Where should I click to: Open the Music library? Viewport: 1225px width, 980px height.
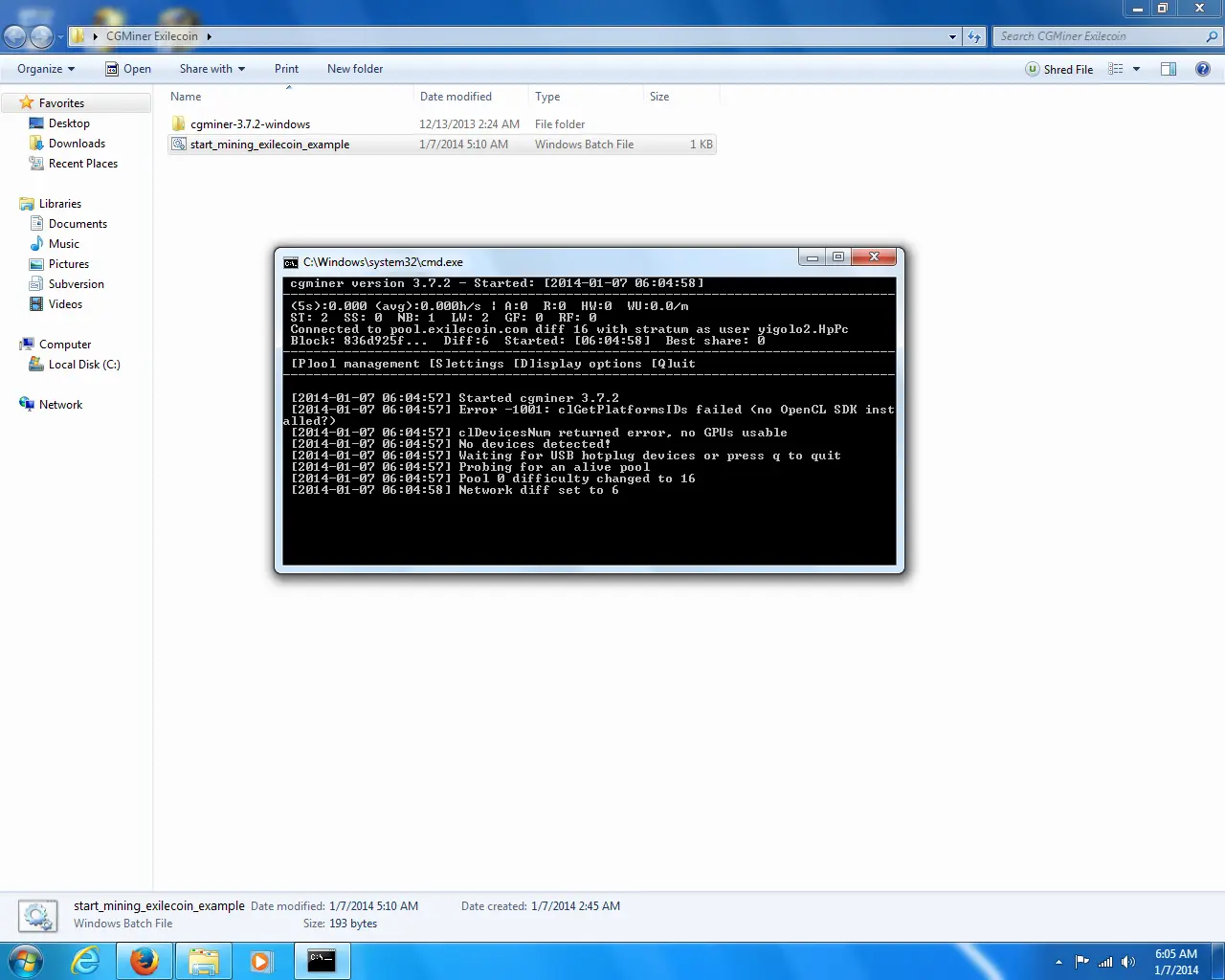click(x=64, y=244)
